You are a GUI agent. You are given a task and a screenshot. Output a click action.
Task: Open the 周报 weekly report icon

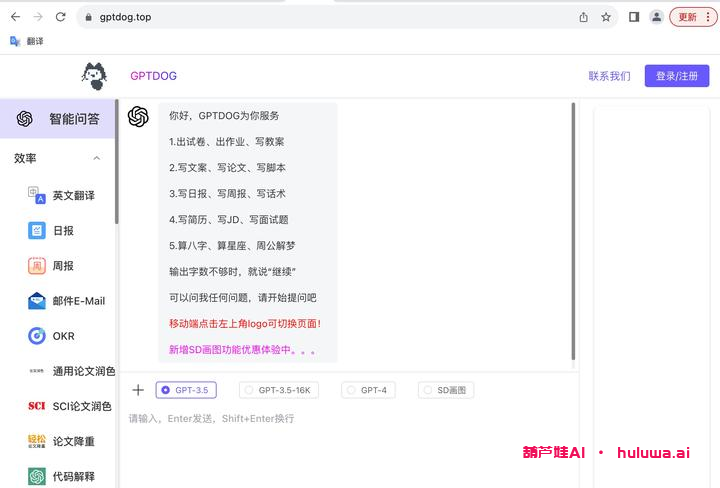37,265
